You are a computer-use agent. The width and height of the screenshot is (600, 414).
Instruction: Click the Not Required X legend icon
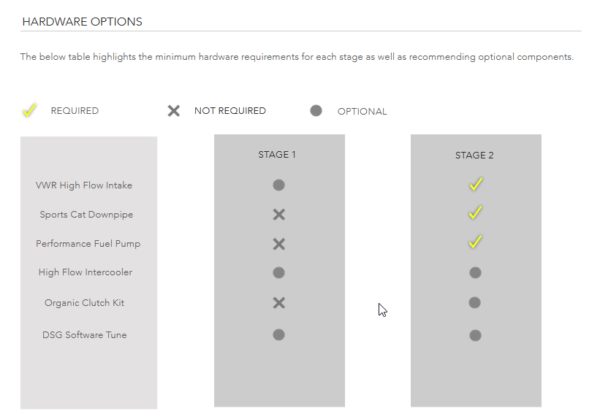tap(174, 111)
